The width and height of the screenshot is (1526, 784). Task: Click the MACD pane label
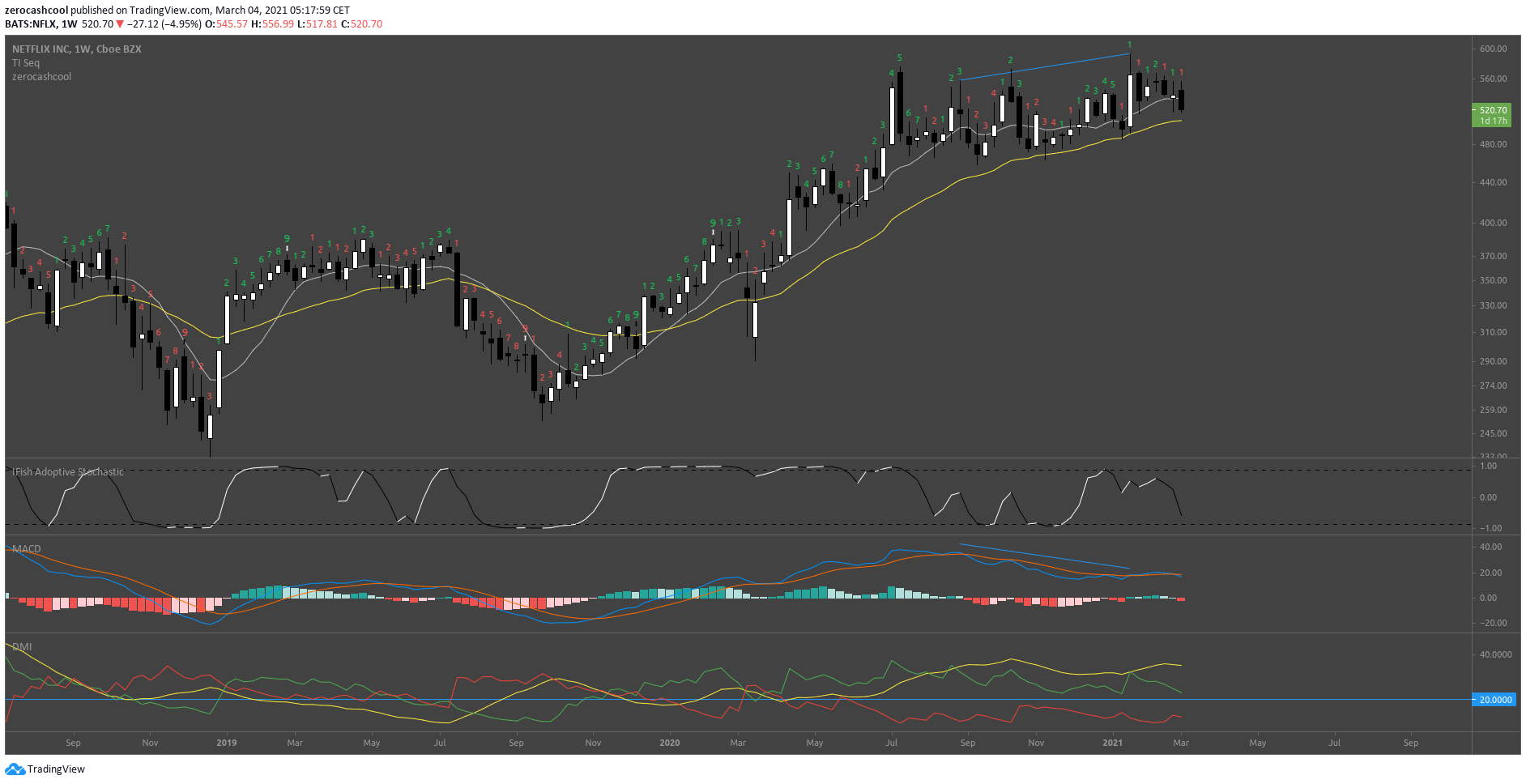27,549
